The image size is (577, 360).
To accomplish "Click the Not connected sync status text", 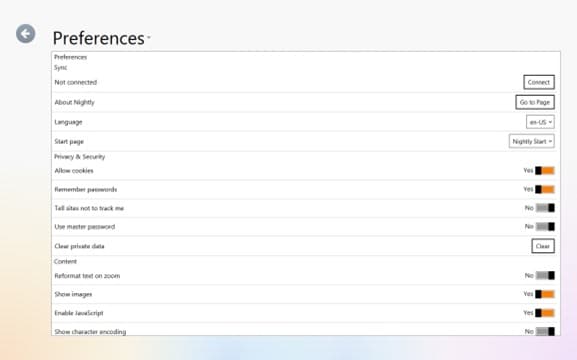I will [75, 82].
